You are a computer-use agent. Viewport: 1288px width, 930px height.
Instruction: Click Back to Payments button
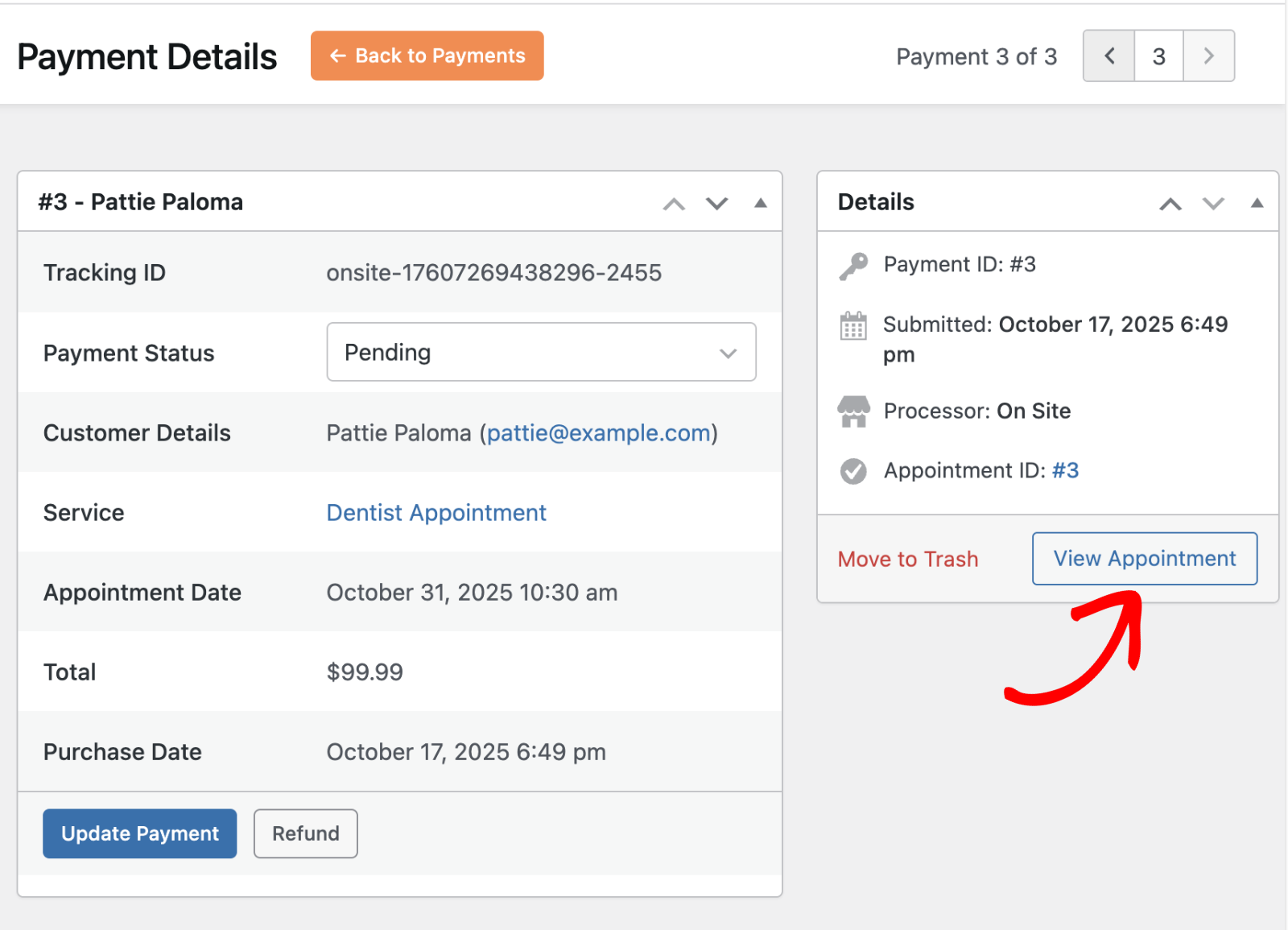click(427, 56)
